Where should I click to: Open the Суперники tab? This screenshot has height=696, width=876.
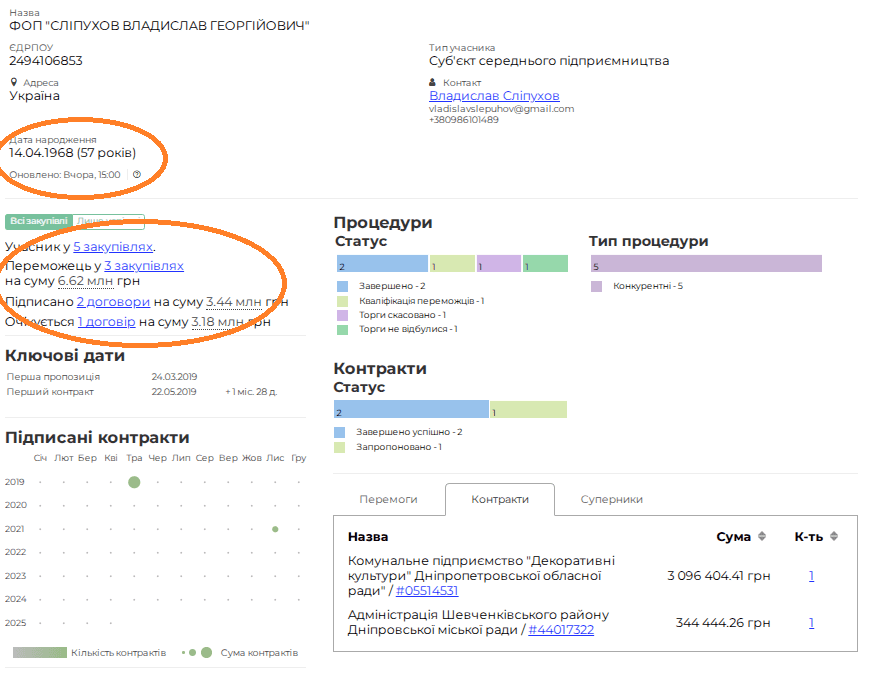[611, 499]
